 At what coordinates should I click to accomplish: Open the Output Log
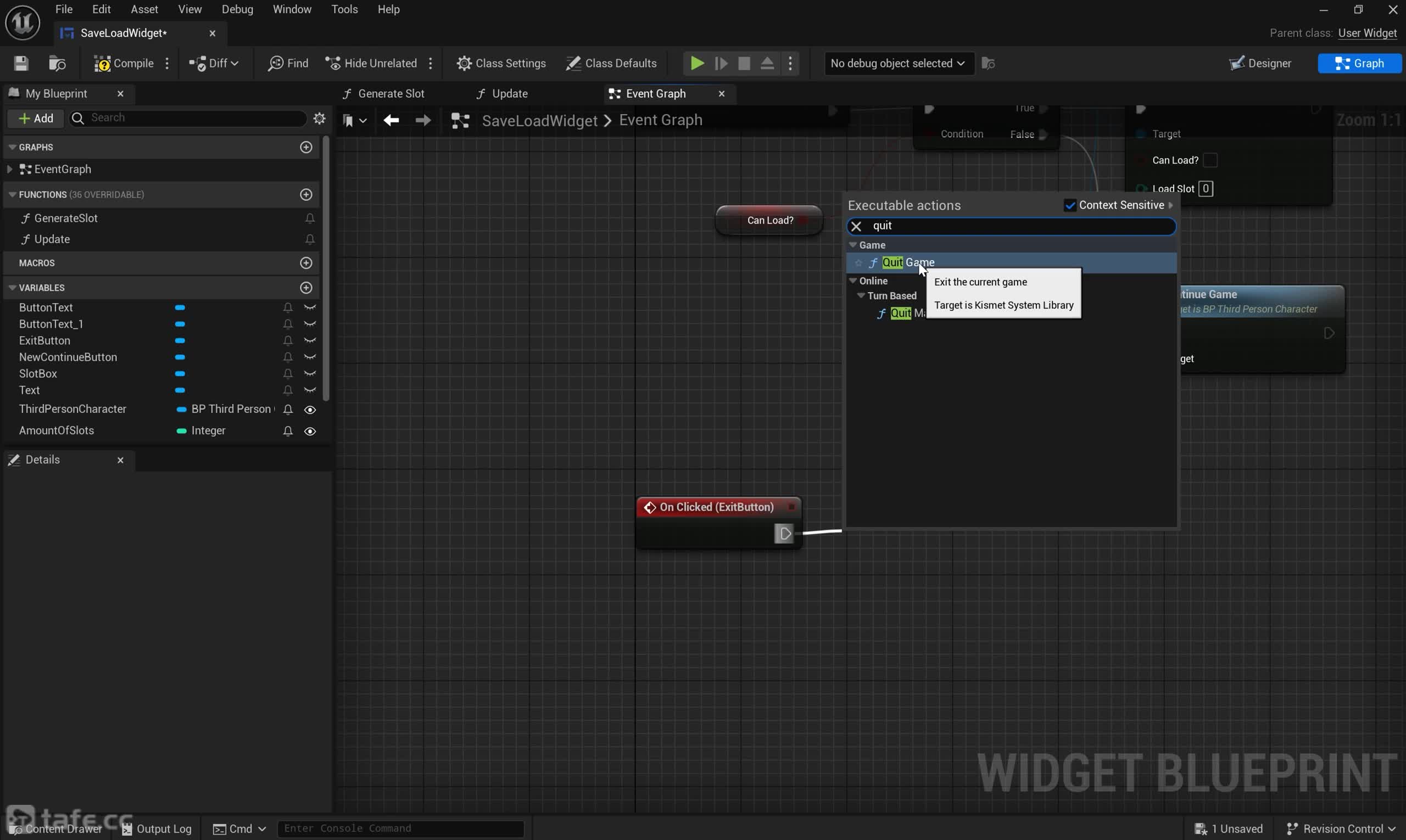tap(157, 828)
